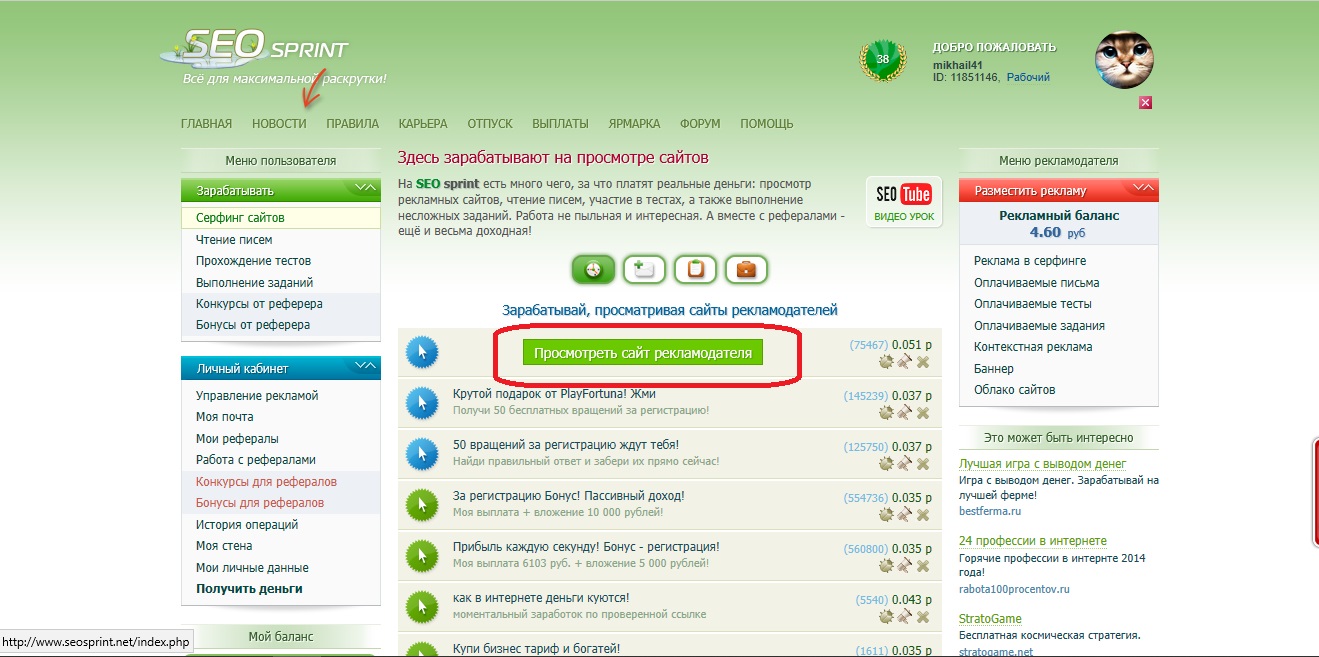Select the clipboard icon for tests

point(695,269)
